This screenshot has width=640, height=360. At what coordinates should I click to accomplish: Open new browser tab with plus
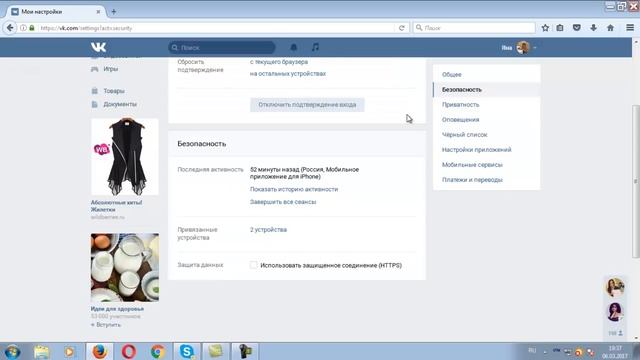point(113,12)
